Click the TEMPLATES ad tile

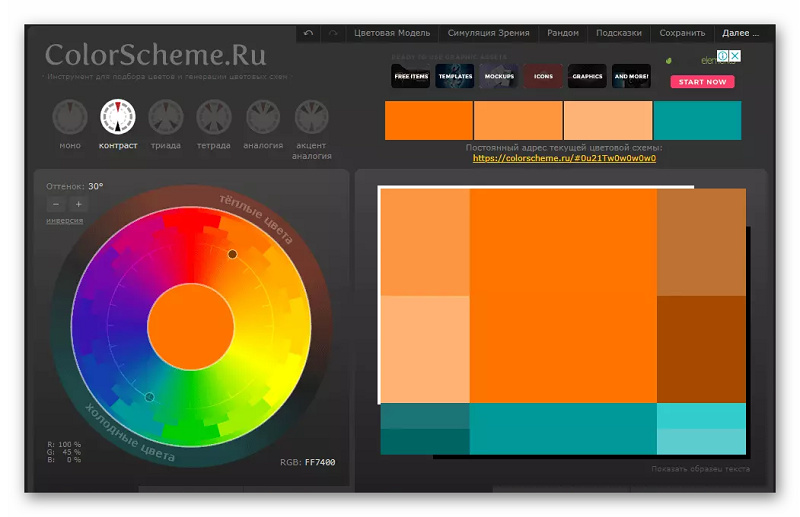pyautogui.click(x=455, y=76)
